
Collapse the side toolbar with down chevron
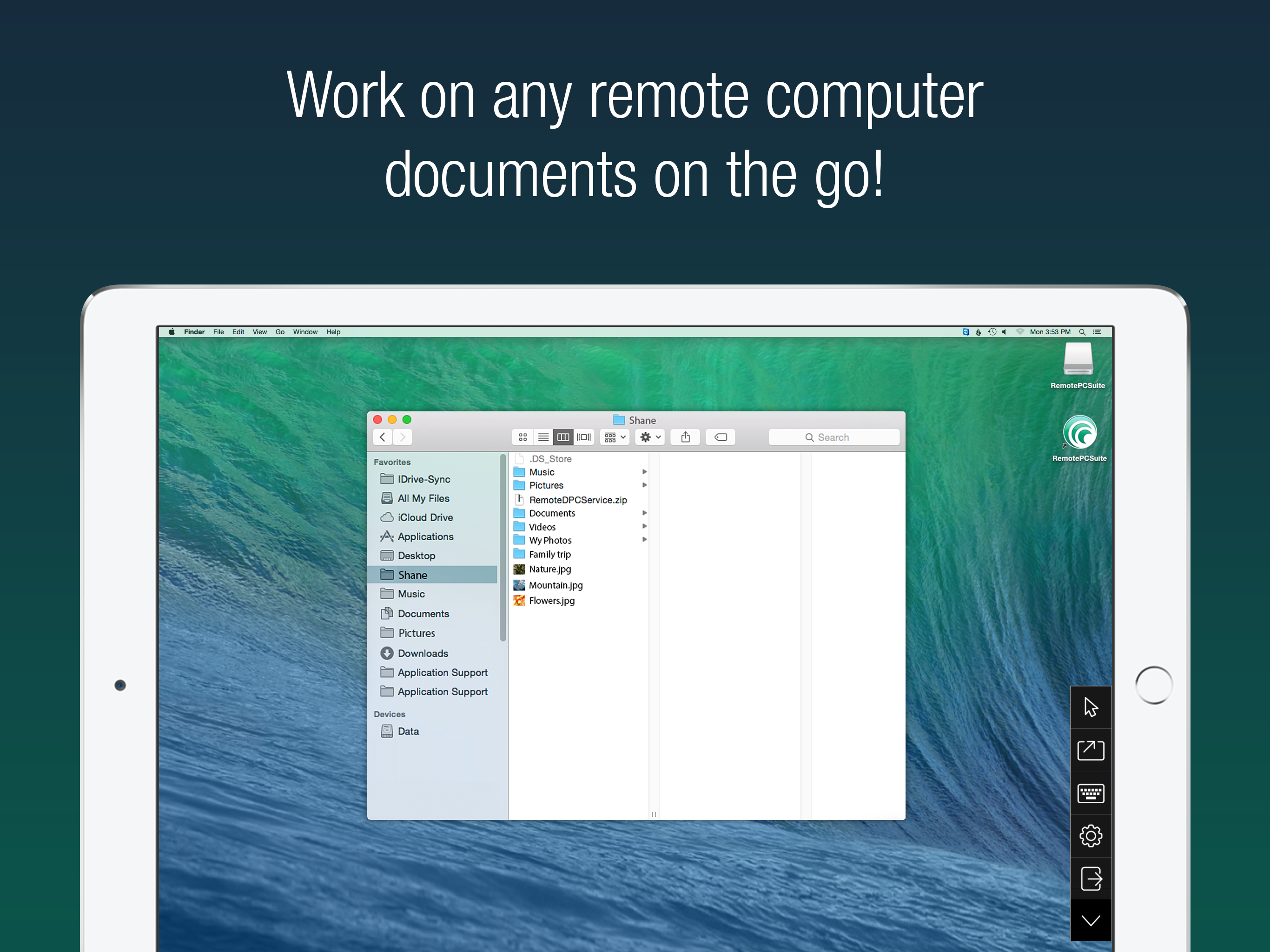tap(1090, 920)
